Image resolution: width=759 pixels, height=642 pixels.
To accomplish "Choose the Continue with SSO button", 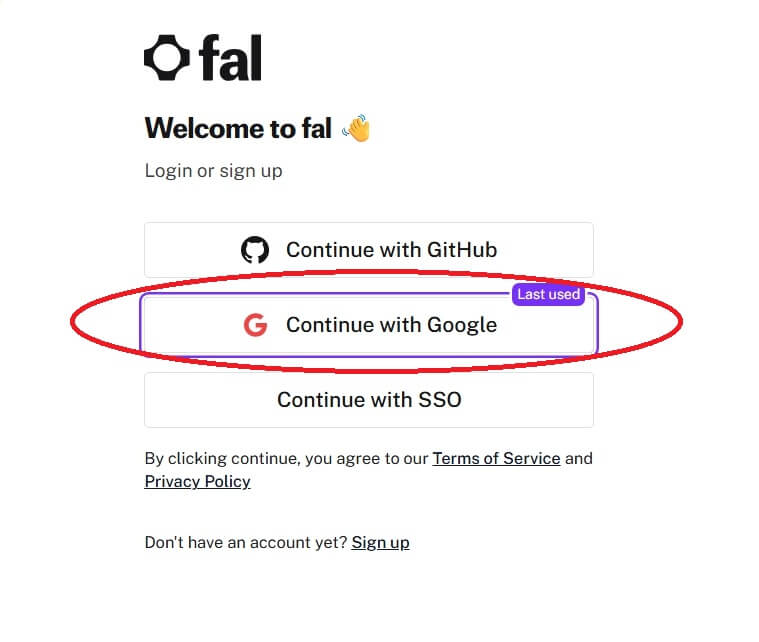I will tap(369, 400).
